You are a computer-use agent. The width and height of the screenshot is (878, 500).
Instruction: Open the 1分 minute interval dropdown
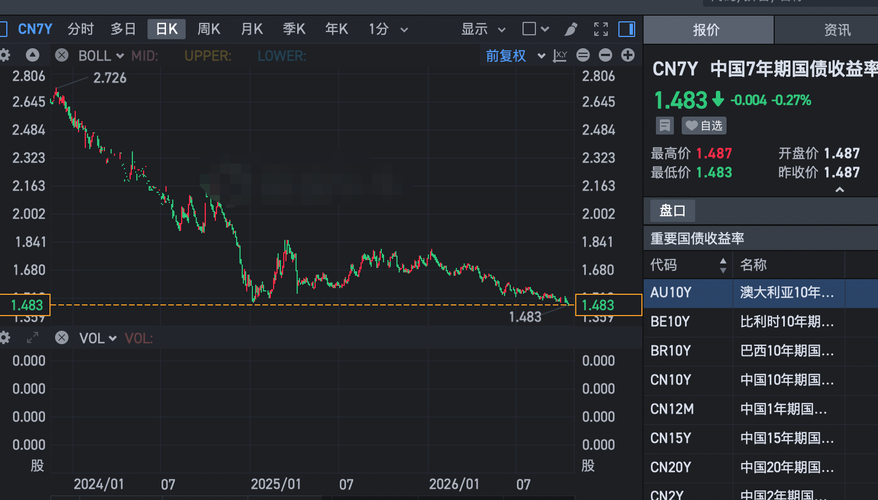point(388,29)
